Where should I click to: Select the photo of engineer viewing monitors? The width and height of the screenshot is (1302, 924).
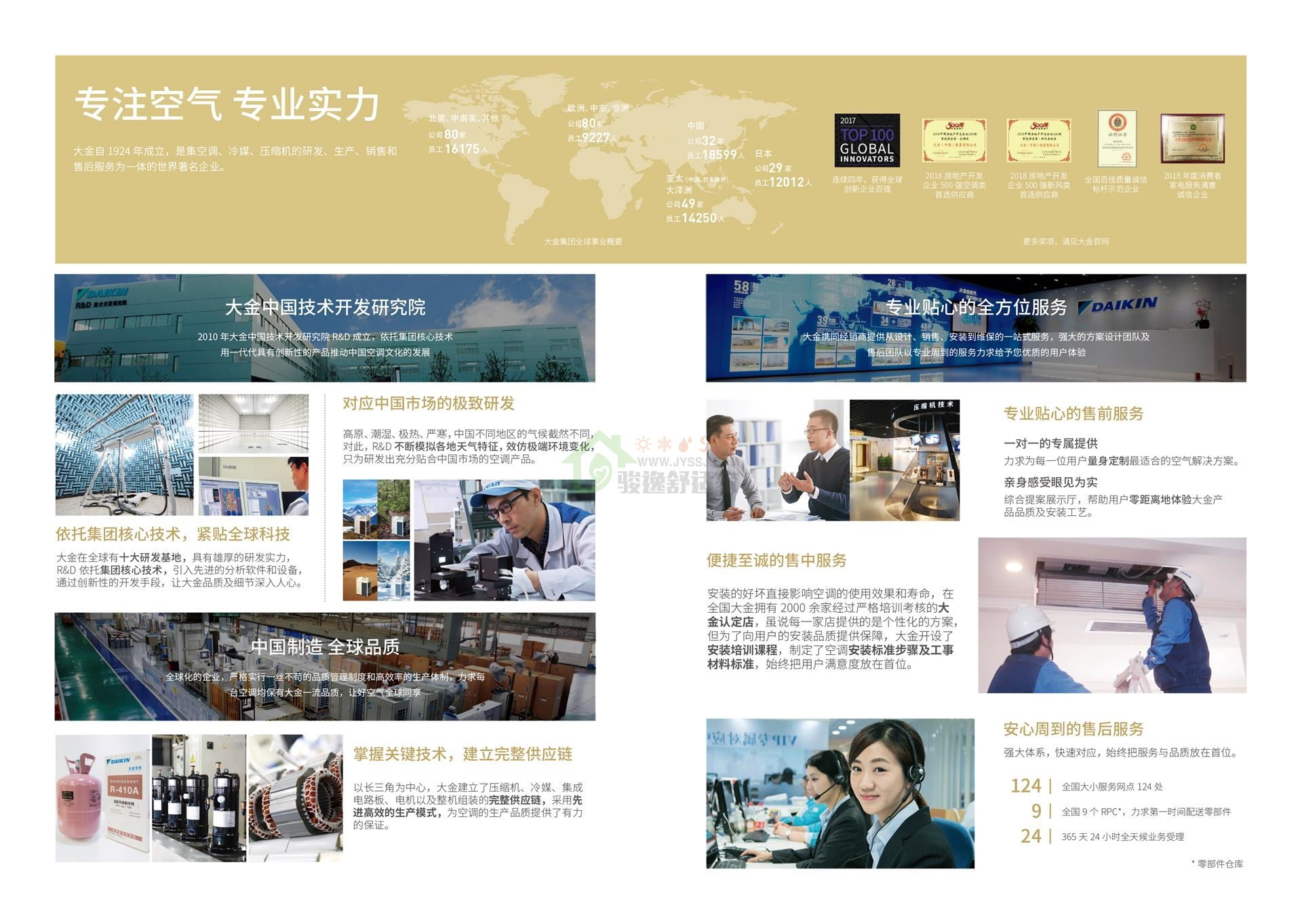pyautogui.click(x=254, y=486)
